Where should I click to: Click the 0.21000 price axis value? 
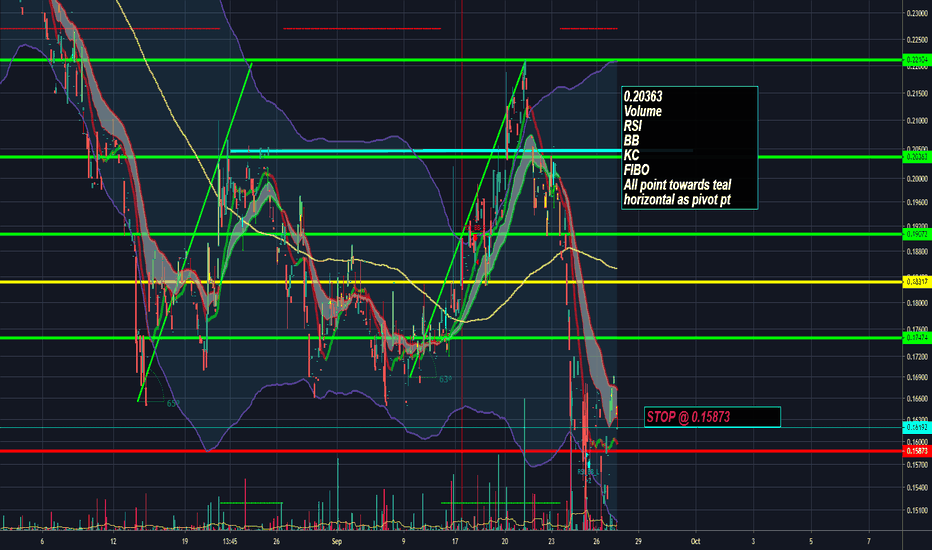(917, 121)
